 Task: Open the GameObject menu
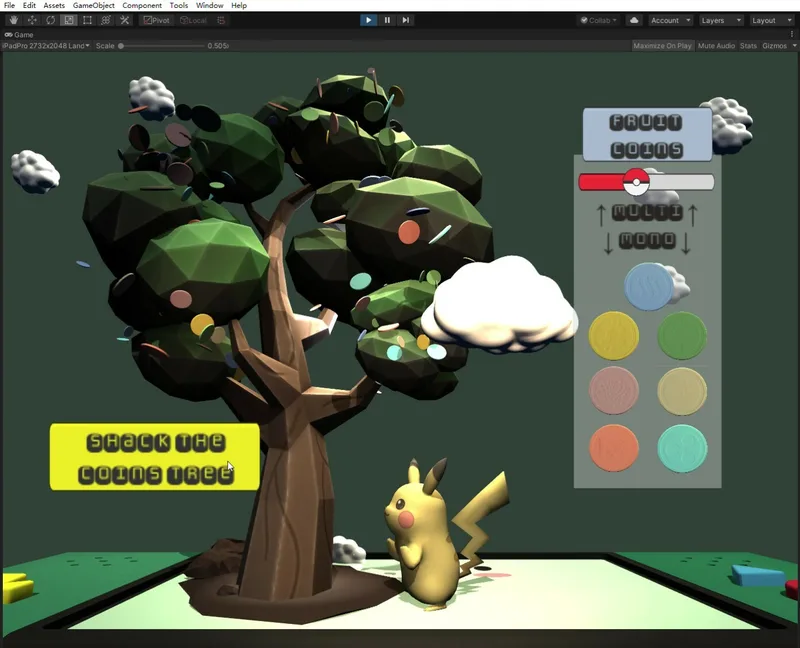94,5
